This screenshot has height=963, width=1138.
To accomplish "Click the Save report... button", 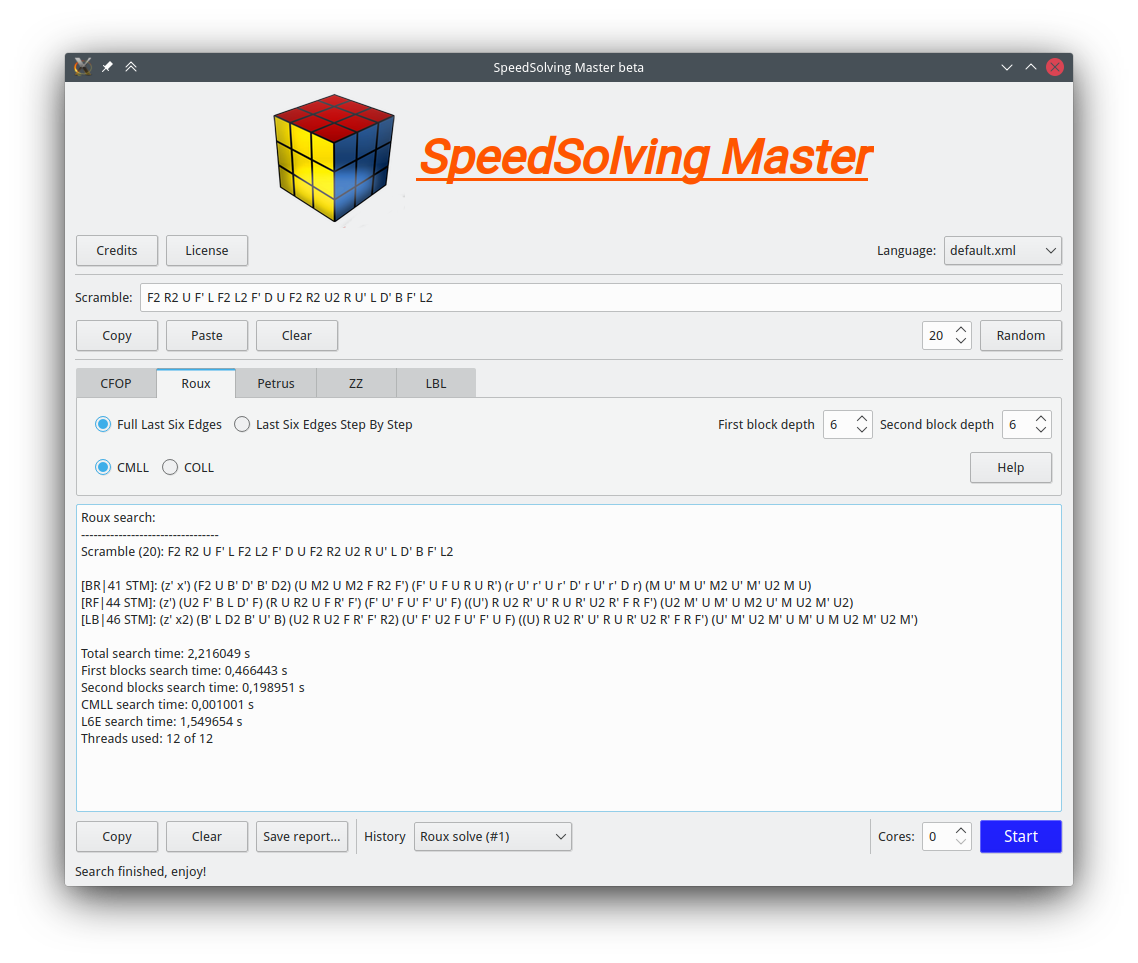I will pyautogui.click(x=302, y=837).
